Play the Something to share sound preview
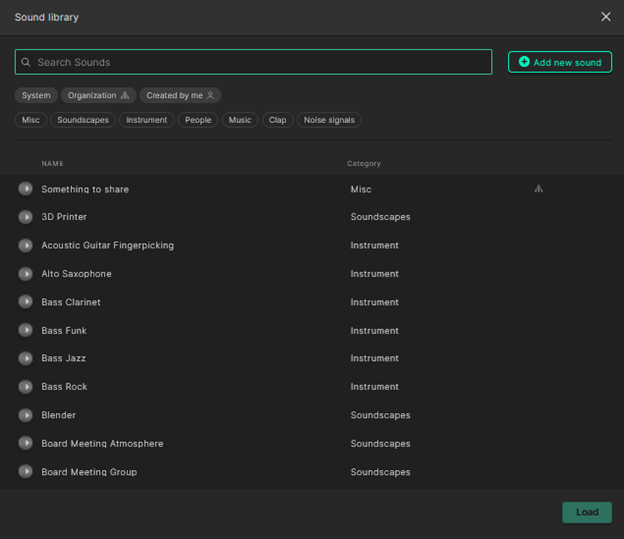 click(x=25, y=189)
